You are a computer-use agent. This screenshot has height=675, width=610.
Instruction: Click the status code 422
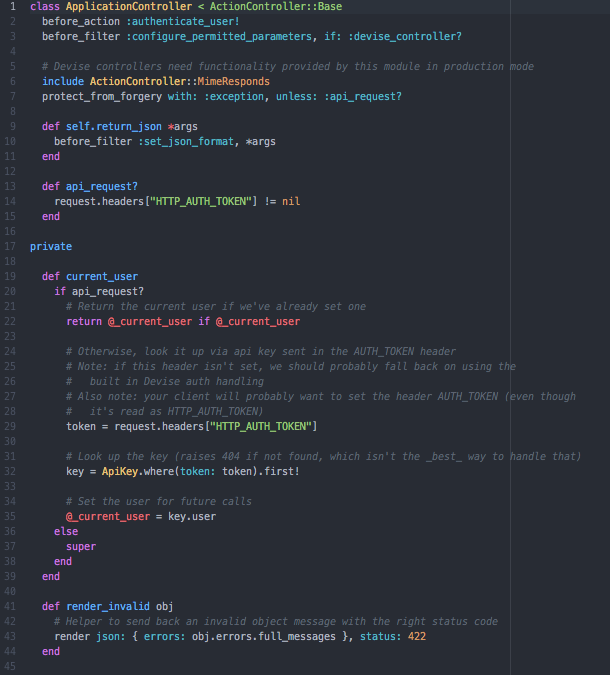pos(417,637)
